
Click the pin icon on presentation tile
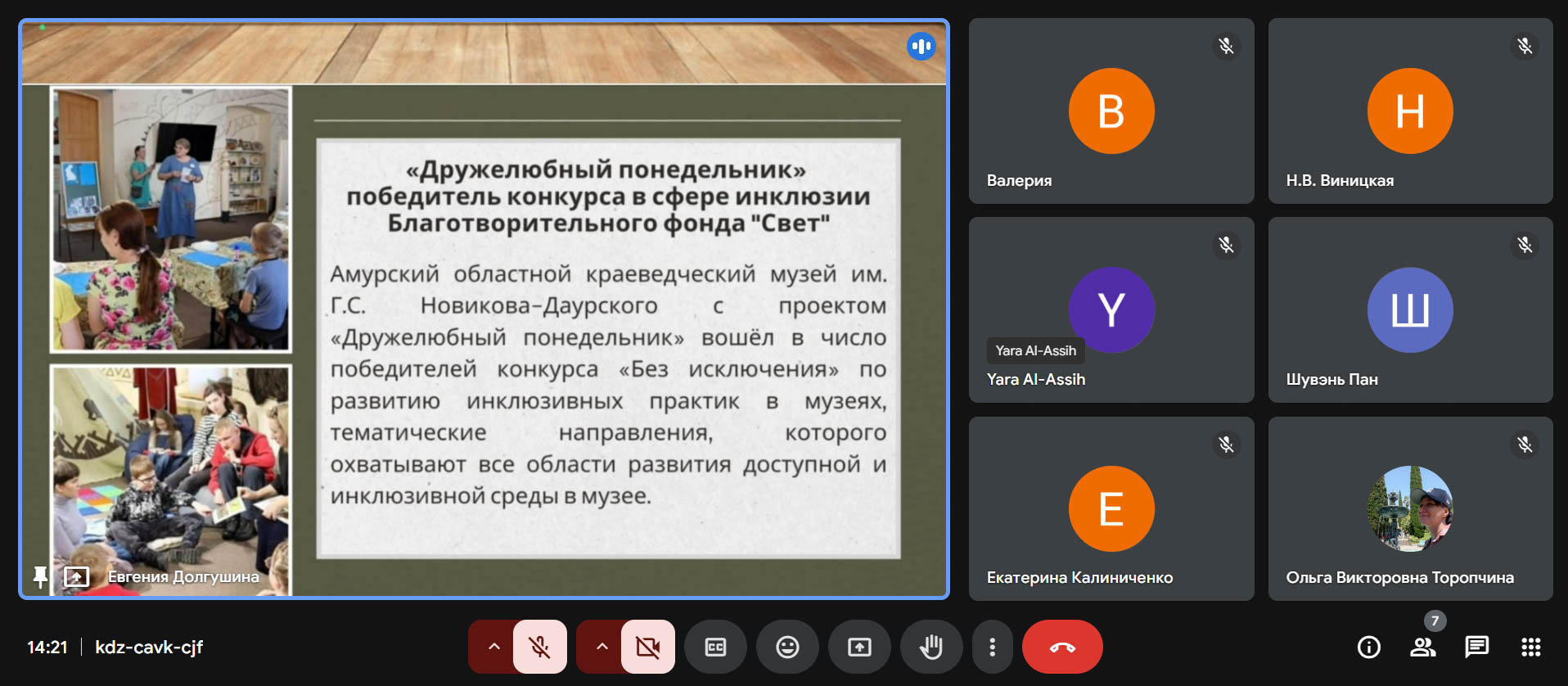click(x=40, y=577)
